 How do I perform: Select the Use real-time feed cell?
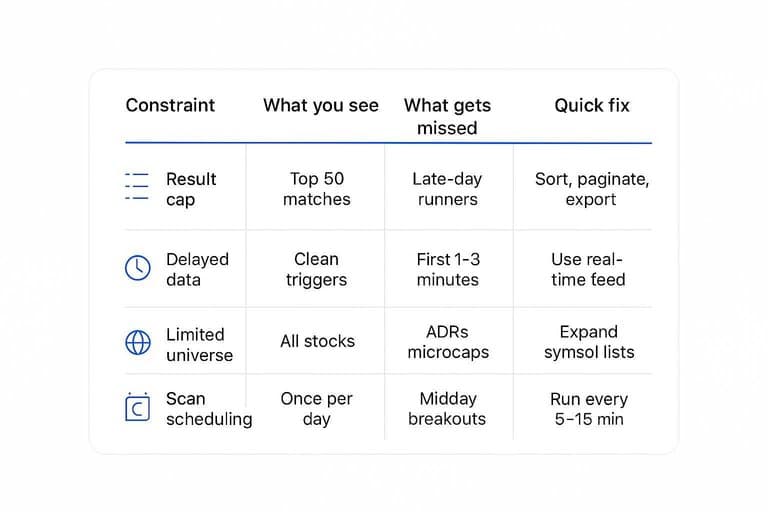click(x=588, y=269)
